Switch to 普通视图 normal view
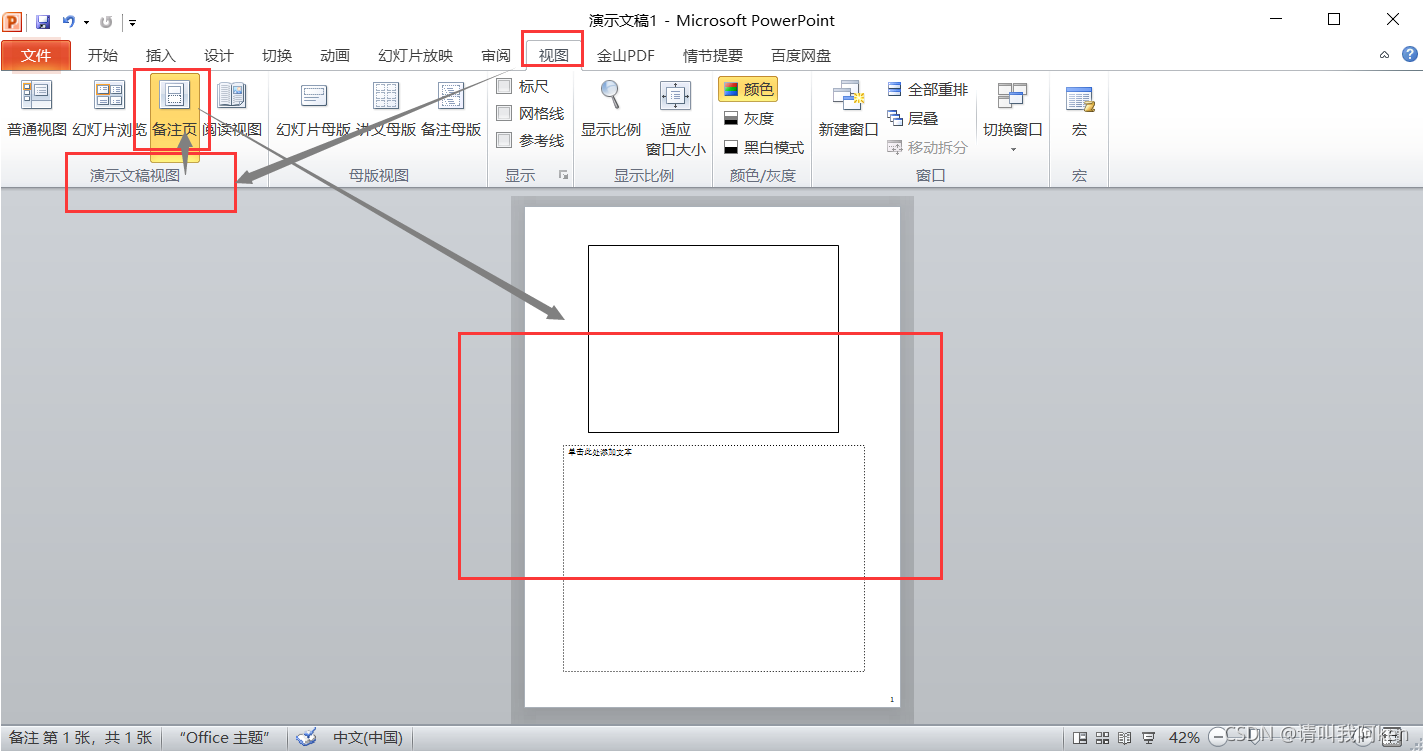Viewport: 1424px width, 752px height. (x=37, y=110)
